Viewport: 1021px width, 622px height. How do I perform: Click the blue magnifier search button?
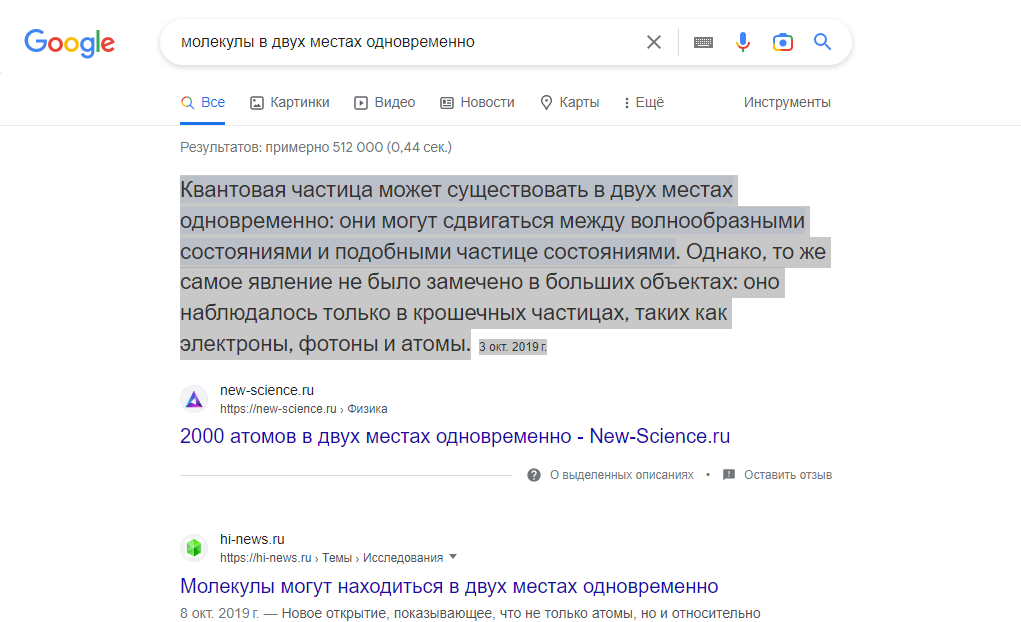tap(822, 42)
